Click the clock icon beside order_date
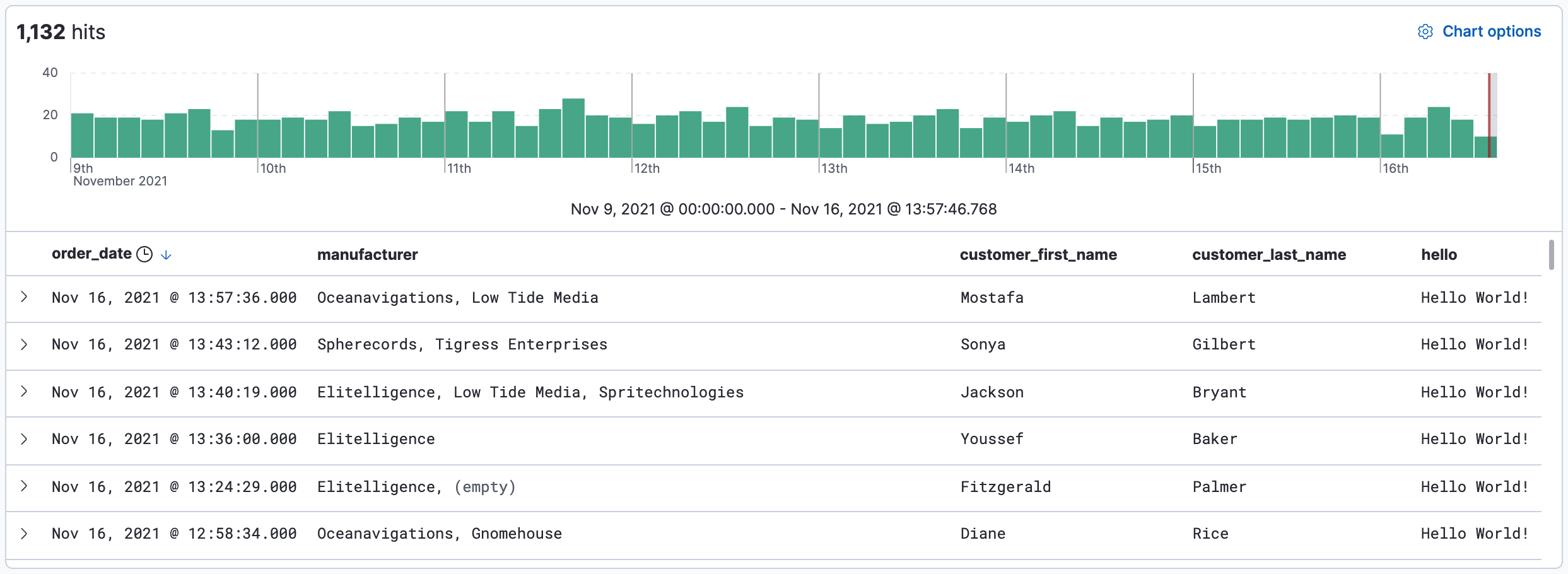Viewport: 1568px width, 574px height. coord(144,254)
